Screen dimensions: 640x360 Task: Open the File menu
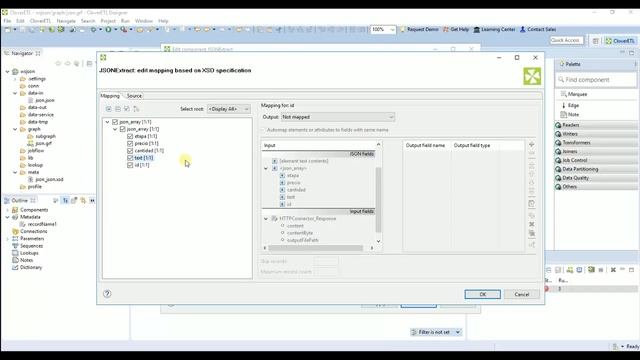[x=7, y=21]
